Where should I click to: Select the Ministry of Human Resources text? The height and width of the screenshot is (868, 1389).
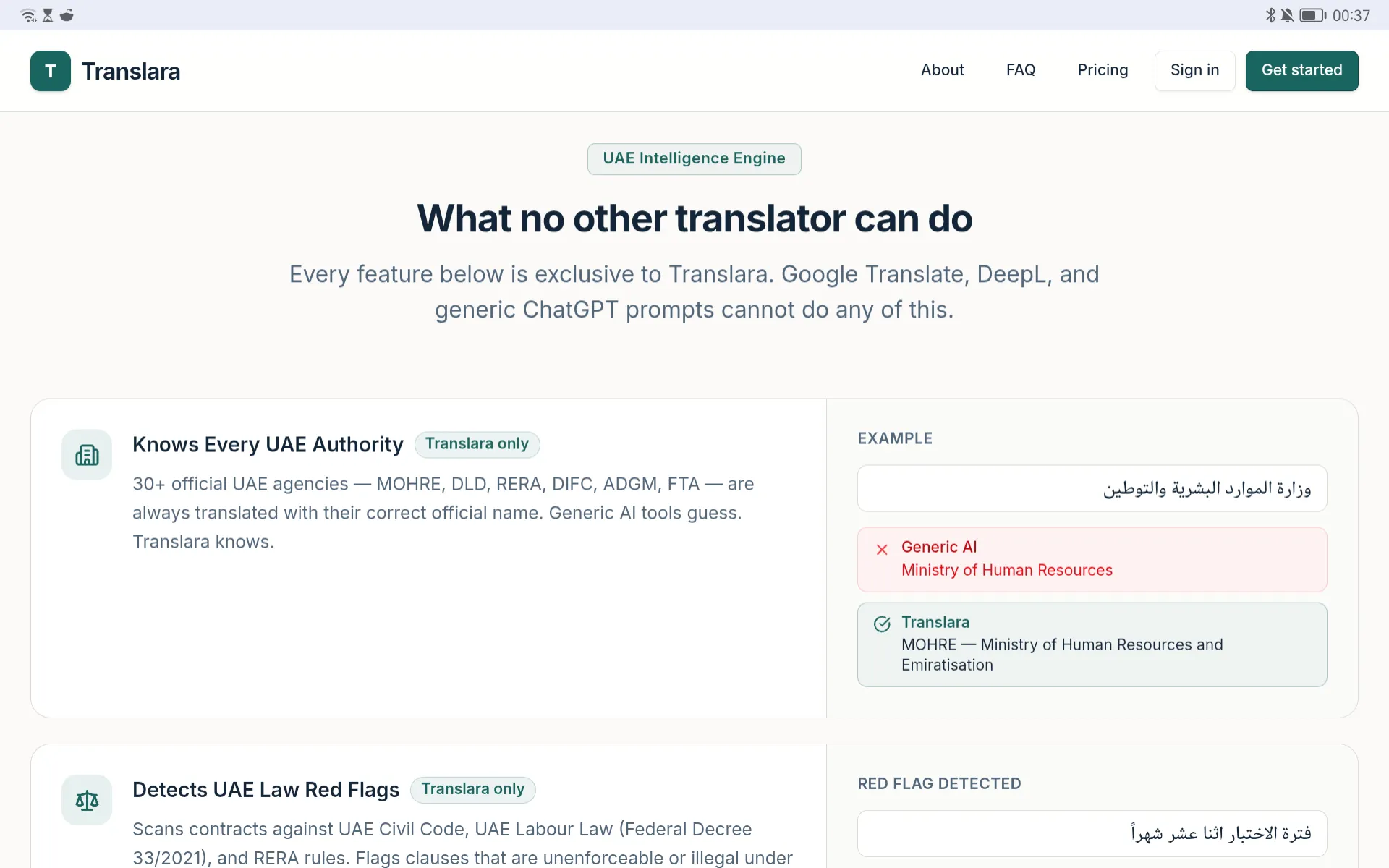pos(1006,570)
